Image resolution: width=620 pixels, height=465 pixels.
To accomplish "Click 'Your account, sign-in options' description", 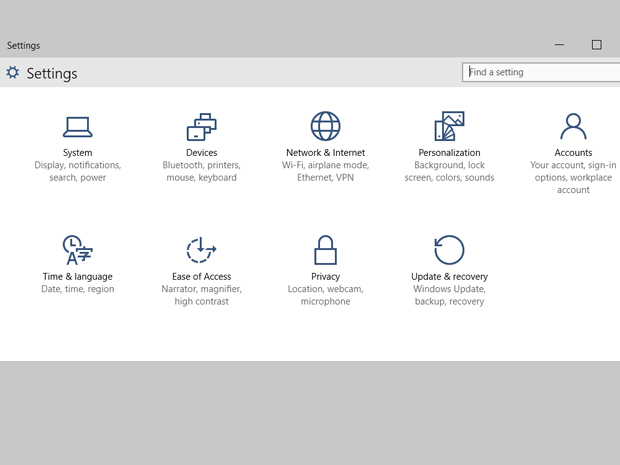I will [573, 177].
